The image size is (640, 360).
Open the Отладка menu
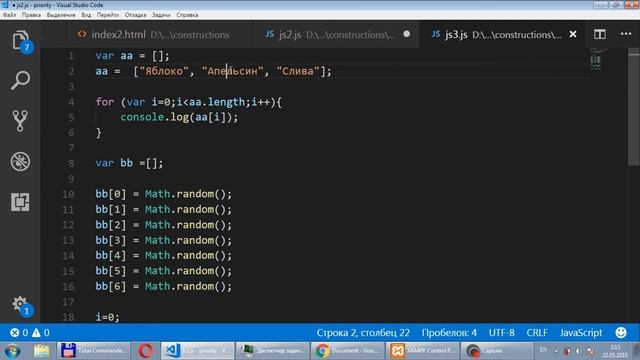[x=136, y=15]
